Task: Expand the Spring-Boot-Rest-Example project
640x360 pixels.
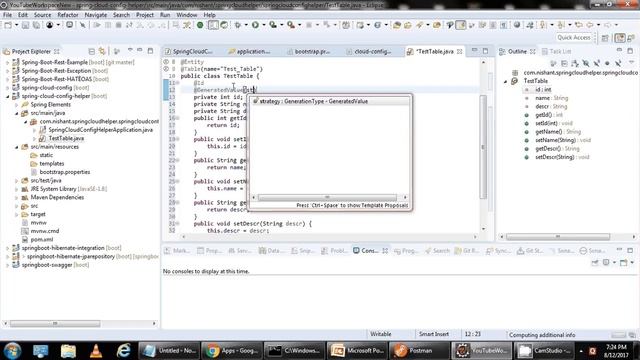Action: click(7, 62)
